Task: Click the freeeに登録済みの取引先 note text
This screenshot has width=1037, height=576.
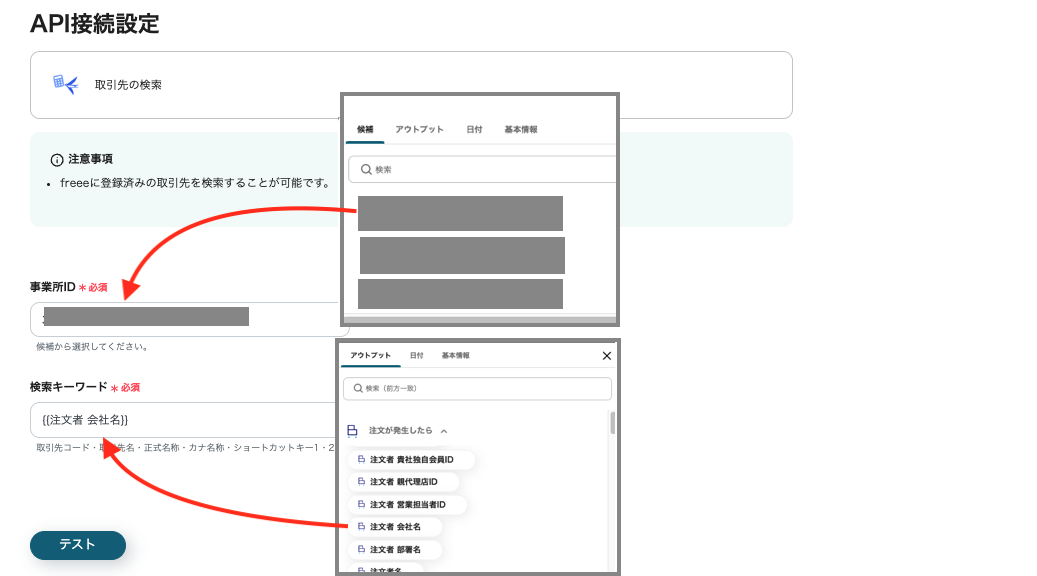Action: (x=196, y=183)
